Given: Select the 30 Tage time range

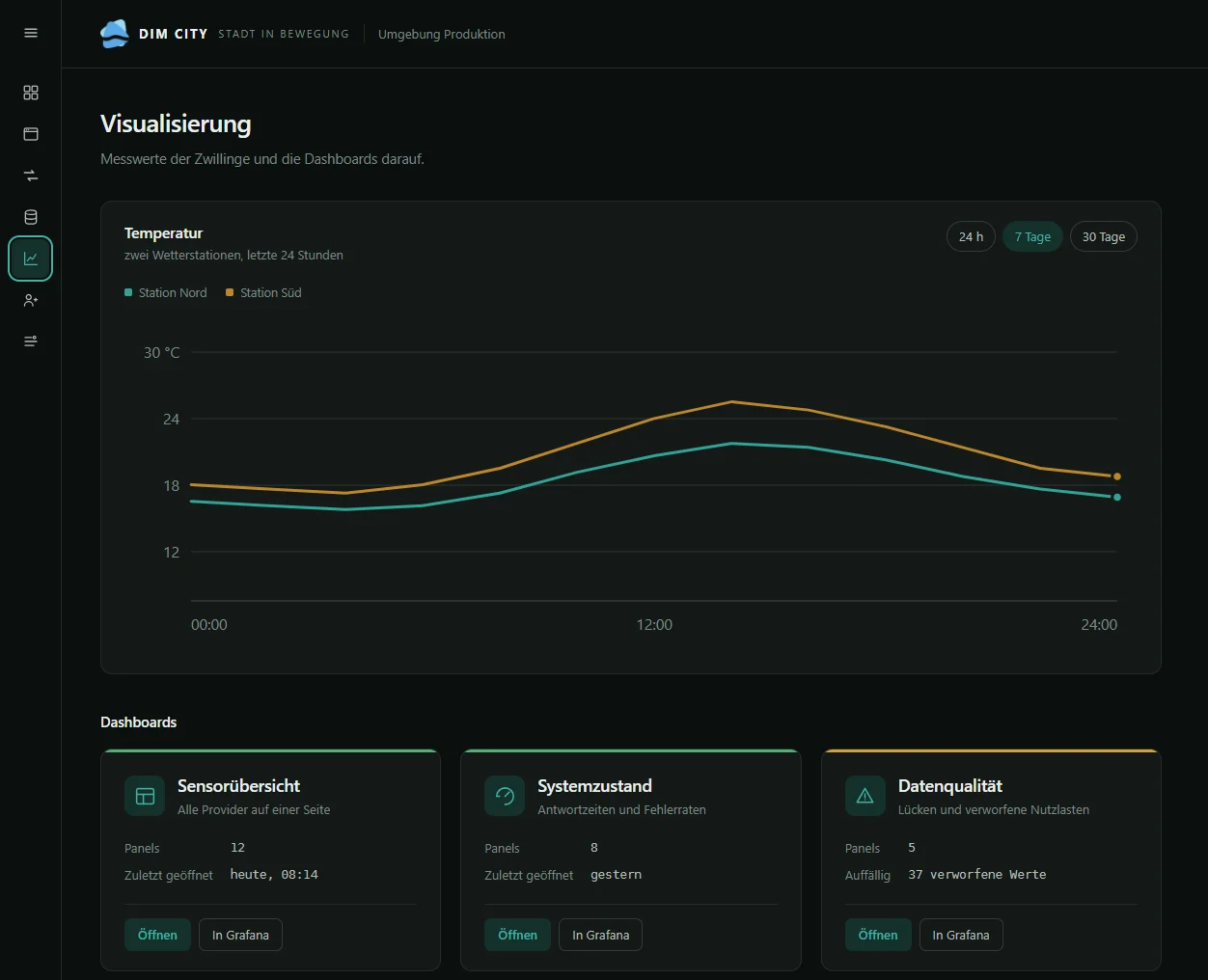Looking at the screenshot, I should click(x=1104, y=236).
